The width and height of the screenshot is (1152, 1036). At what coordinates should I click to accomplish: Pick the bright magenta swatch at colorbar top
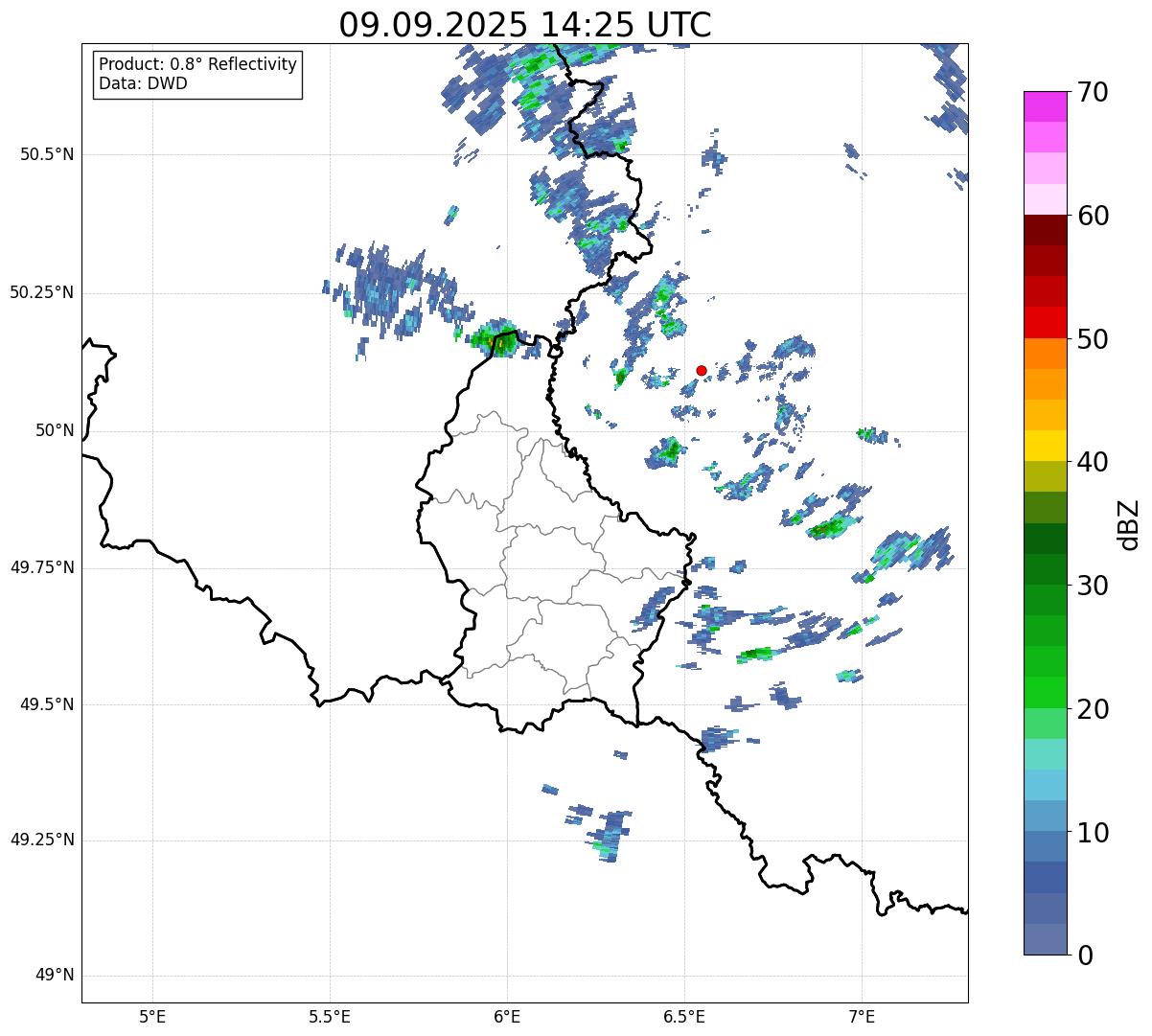click(x=1045, y=106)
